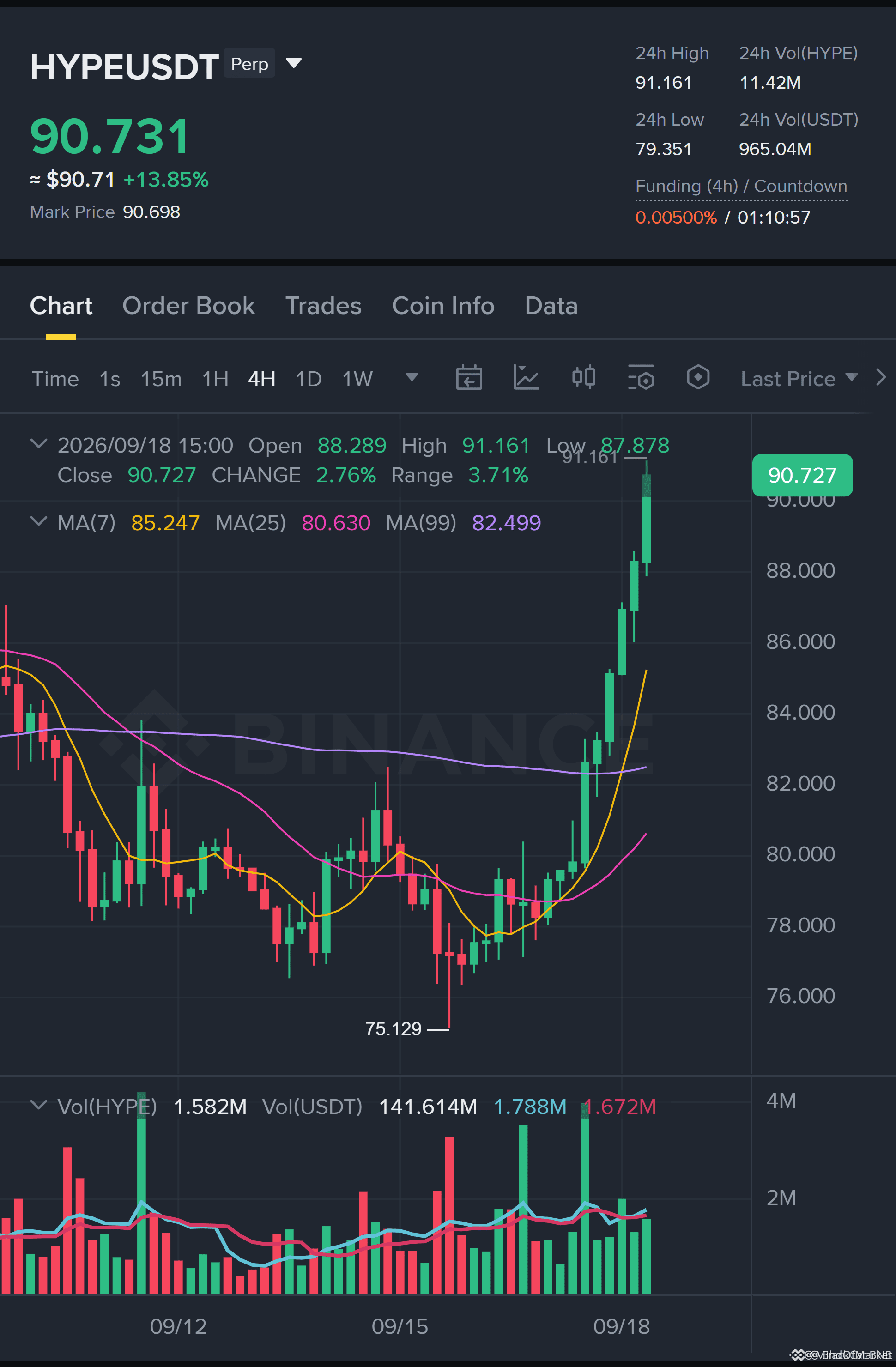Select the 1W timeframe
Image resolution: width=896 pixels, height=1367 pixels.
pyautogui.click(x=357, y=379)
